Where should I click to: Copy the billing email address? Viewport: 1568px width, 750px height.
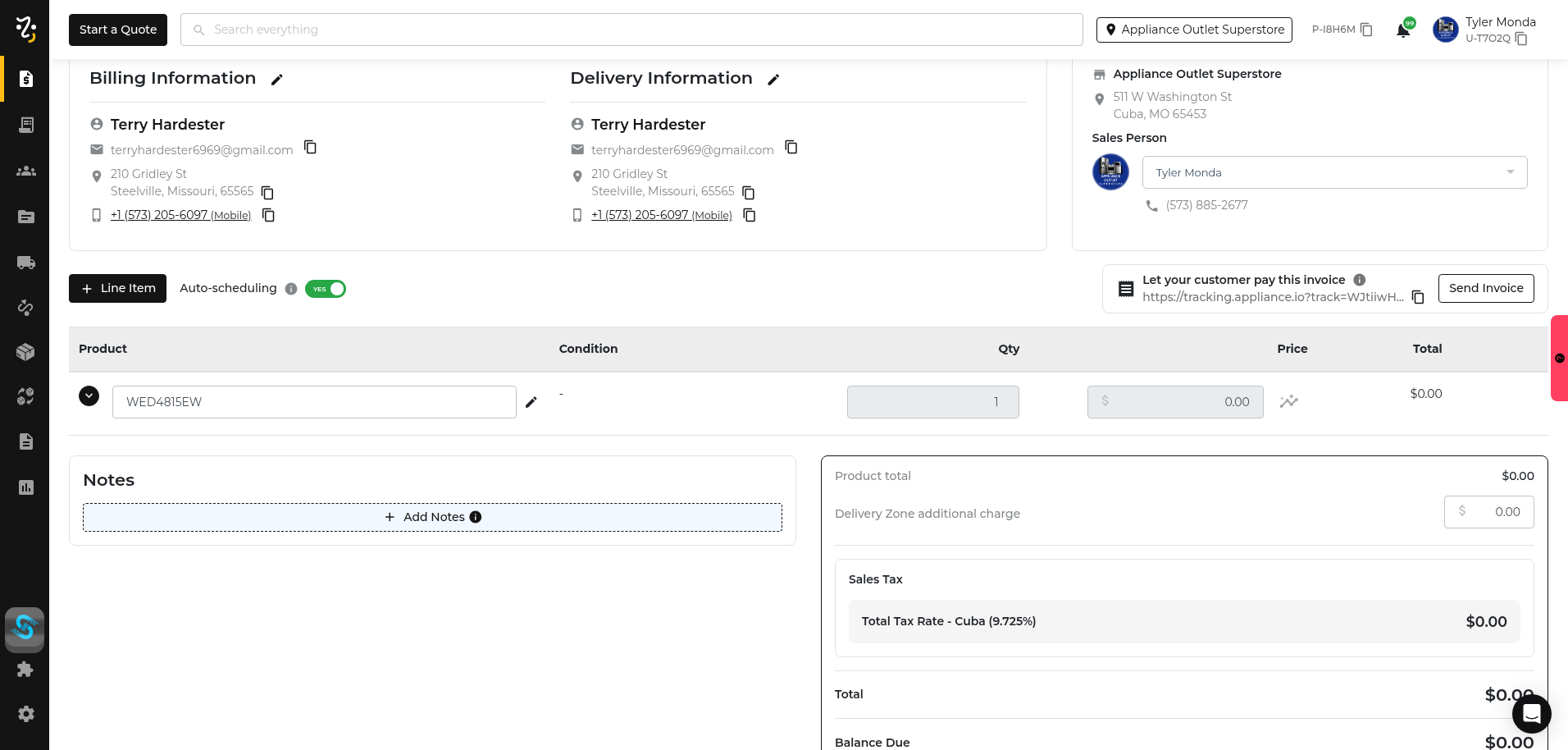point(310,148)
